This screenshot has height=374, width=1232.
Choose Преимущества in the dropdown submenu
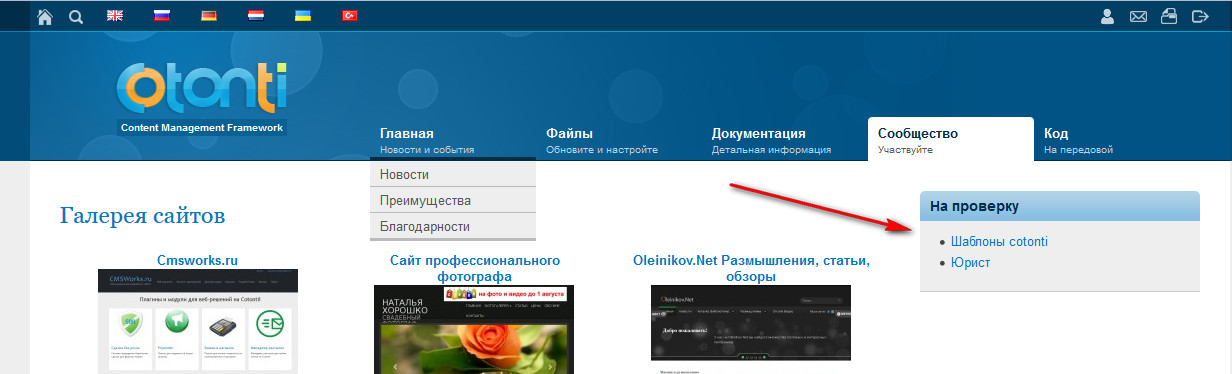pos(453,201)
